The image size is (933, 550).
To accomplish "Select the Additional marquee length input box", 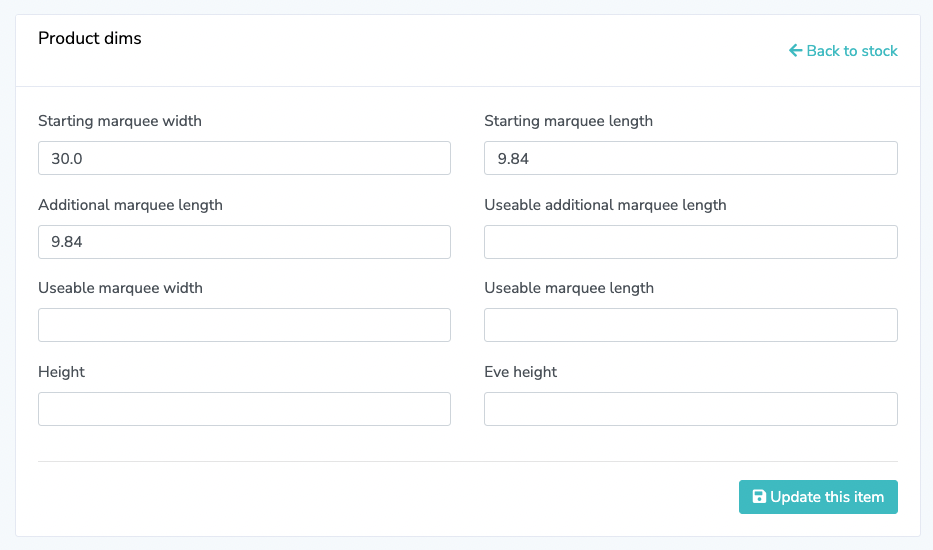I will [245, 242].
